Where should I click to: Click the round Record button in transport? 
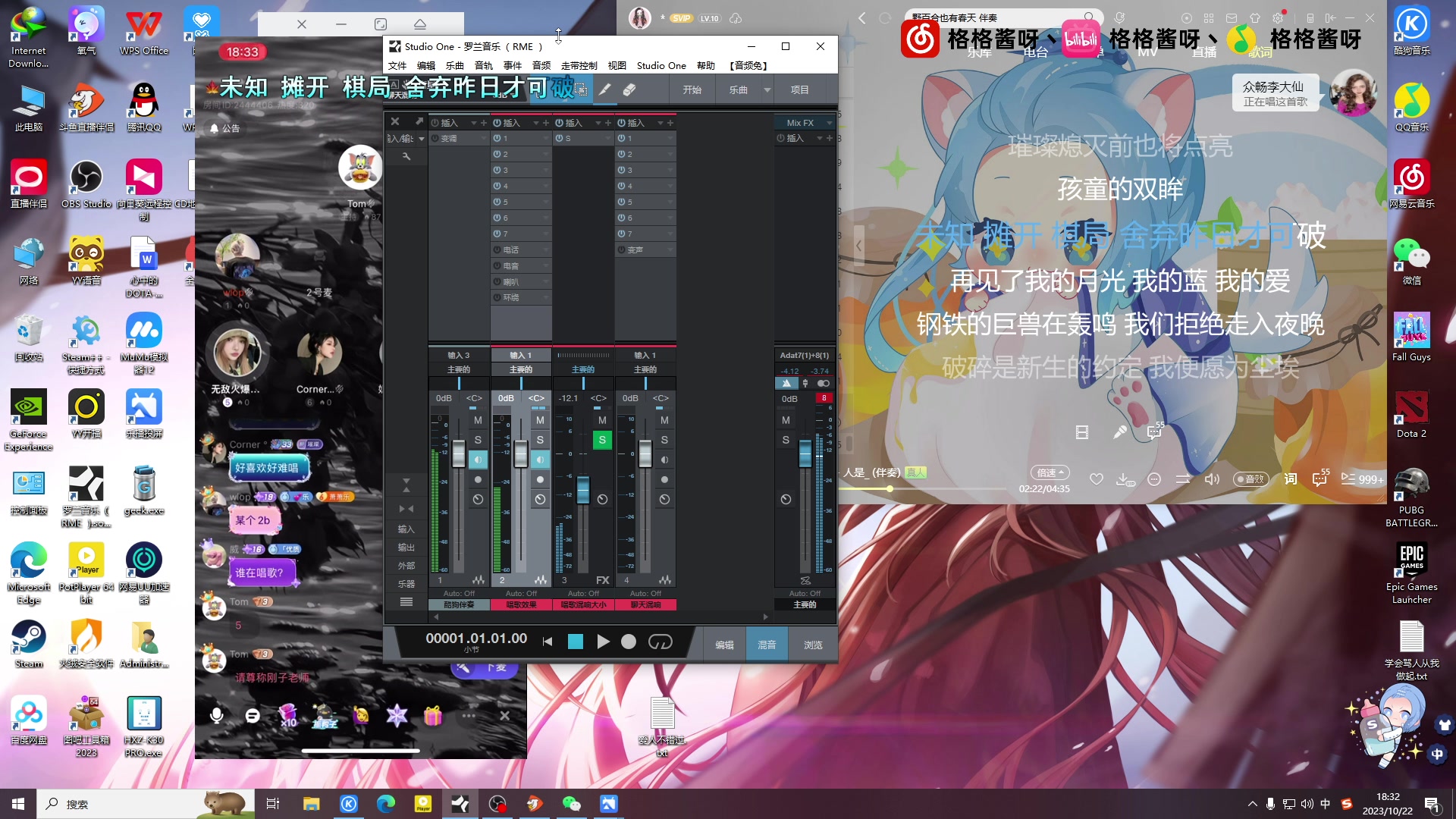(x=629, y=642)
